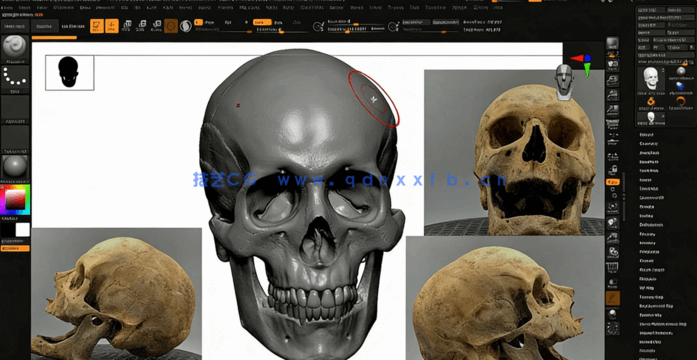697x360 pixels.
Task: Click the Load Tool button in Tool palette
Action: (x=650, y=10)
